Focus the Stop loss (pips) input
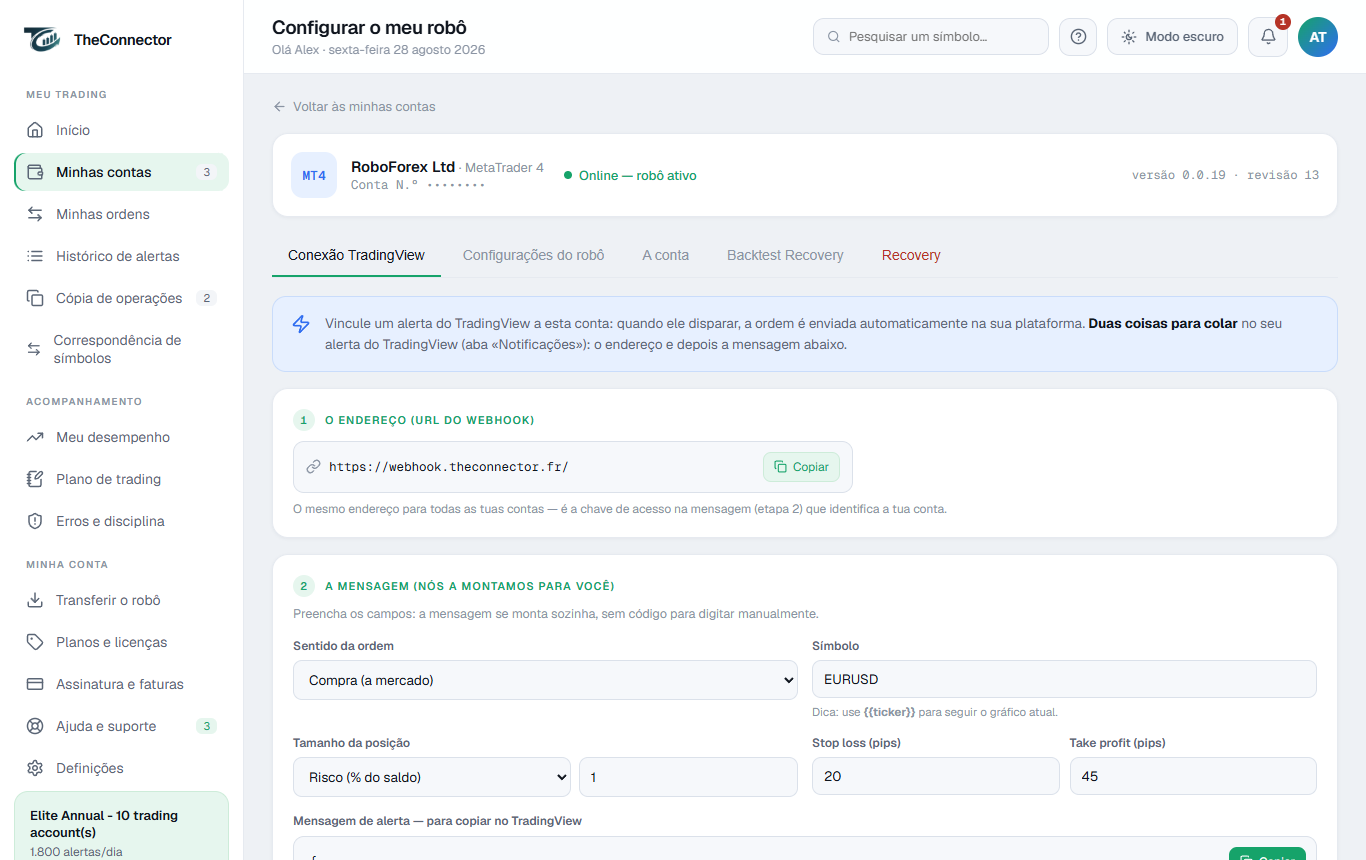The image size is (1366, 860). pyautogui.click(x=935, y=776)
